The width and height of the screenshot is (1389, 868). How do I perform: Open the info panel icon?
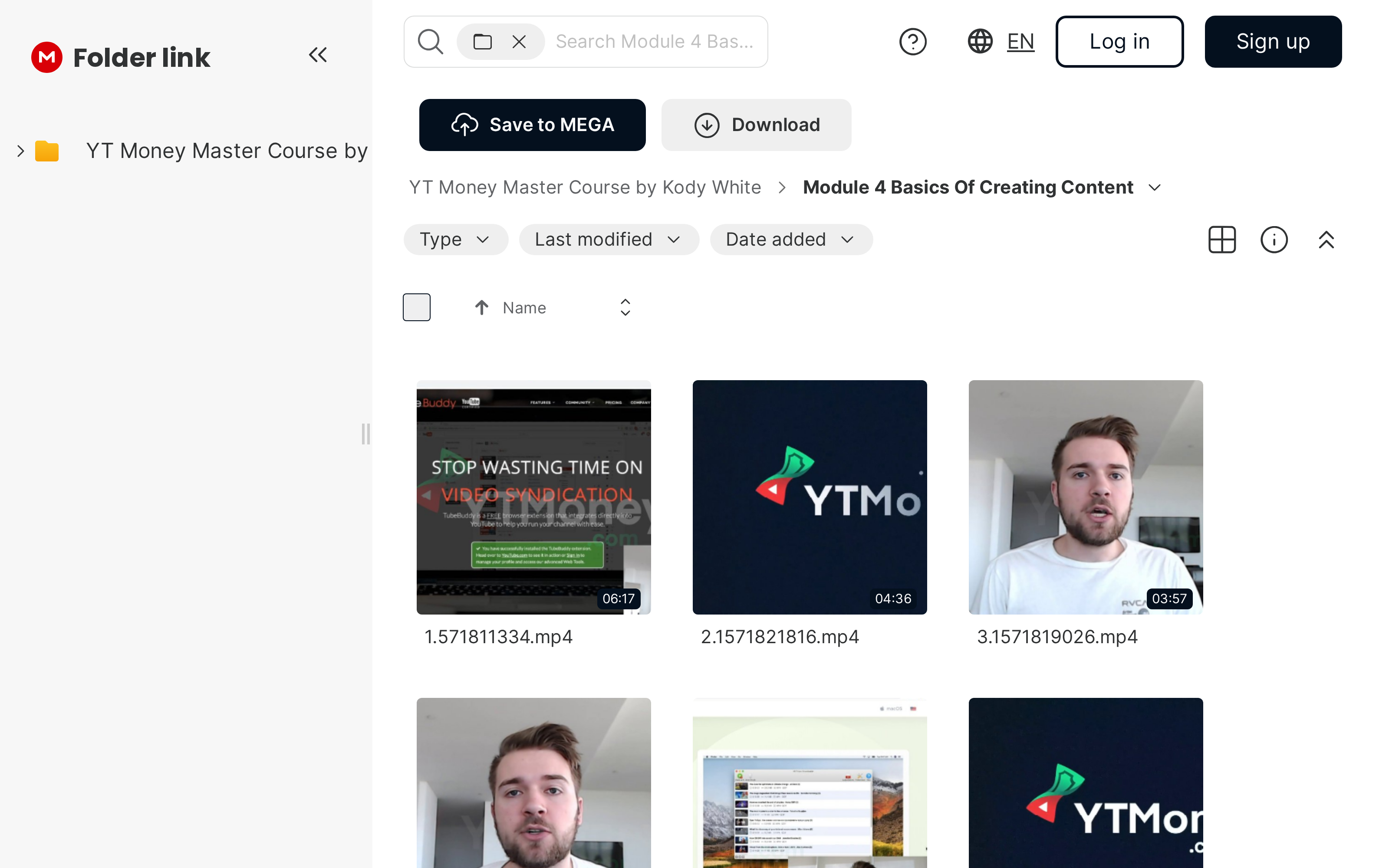[1274, 240]
